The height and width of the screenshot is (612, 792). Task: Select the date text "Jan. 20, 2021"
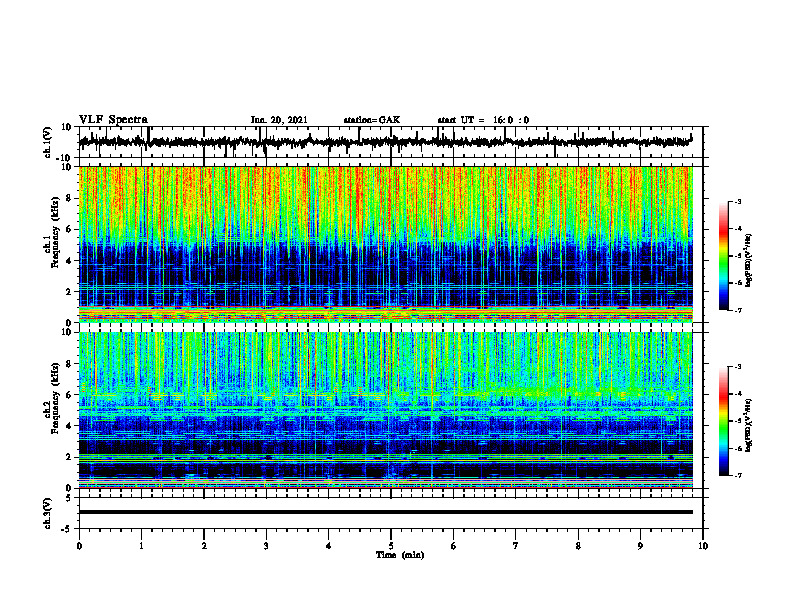279,120
